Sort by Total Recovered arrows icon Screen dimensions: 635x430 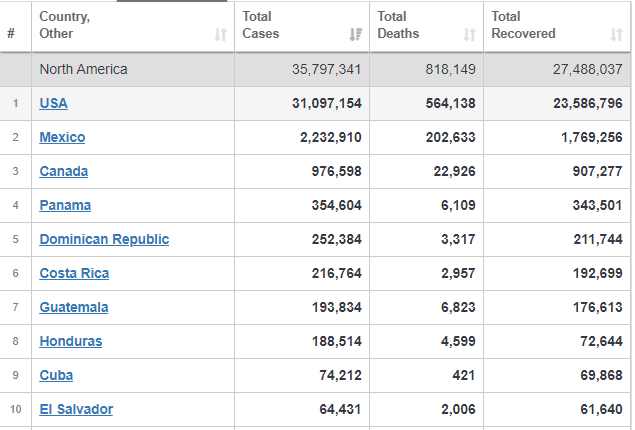coord(616,35)
